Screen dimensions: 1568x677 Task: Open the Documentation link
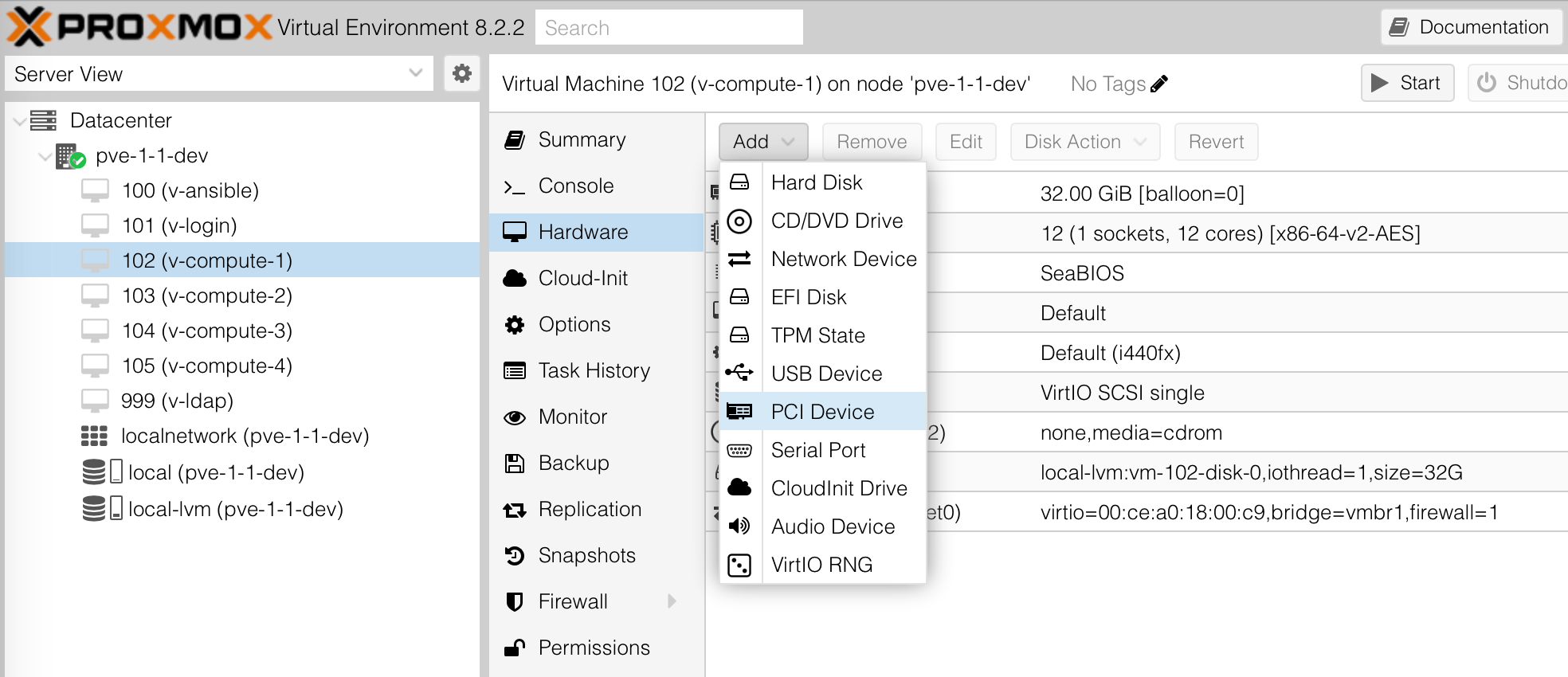1470,27
